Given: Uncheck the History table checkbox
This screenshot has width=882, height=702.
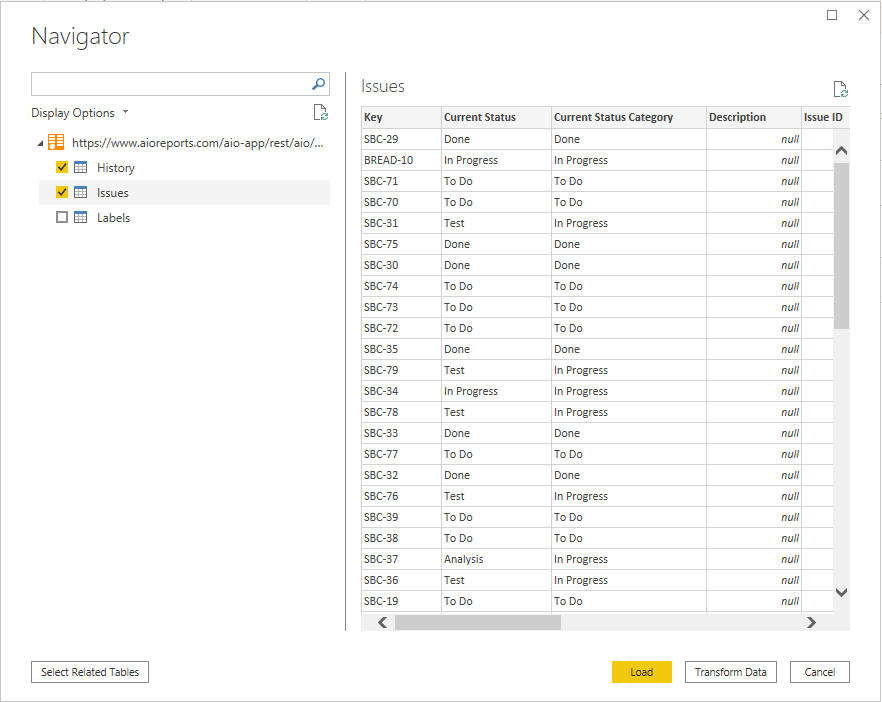Looking at the screenshot, I should tap(62, 167).
